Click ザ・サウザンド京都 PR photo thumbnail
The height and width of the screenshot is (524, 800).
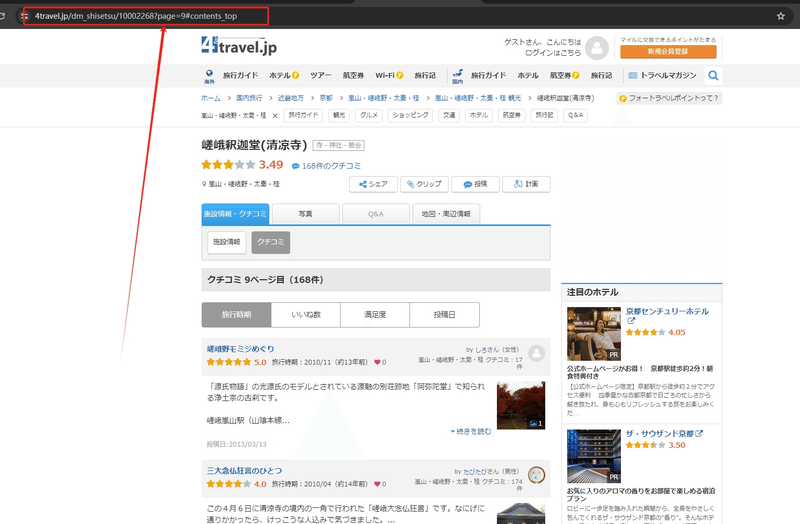[x=594, y=456]
